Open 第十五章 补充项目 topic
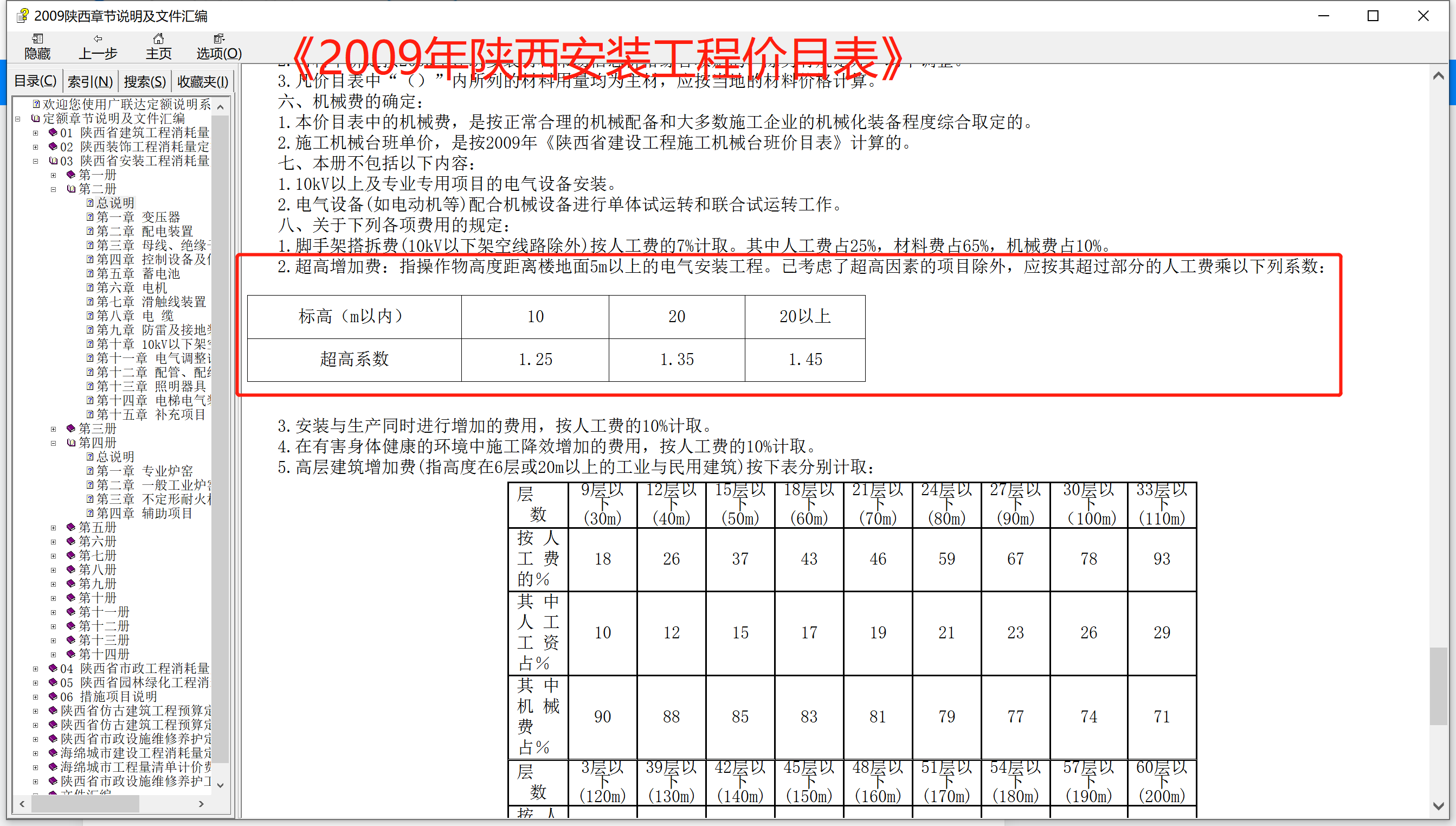The image size is (1456, 826). pos(151,415)
